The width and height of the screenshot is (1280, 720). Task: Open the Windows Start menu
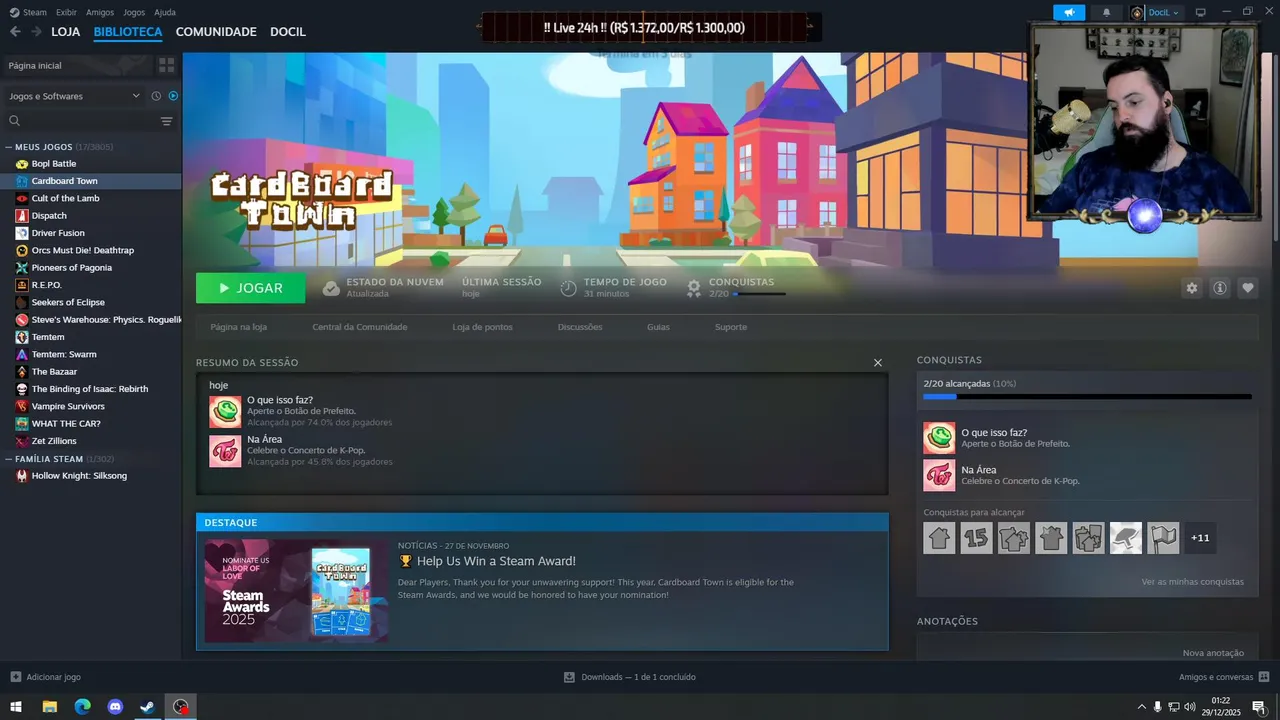pos(16,707)
